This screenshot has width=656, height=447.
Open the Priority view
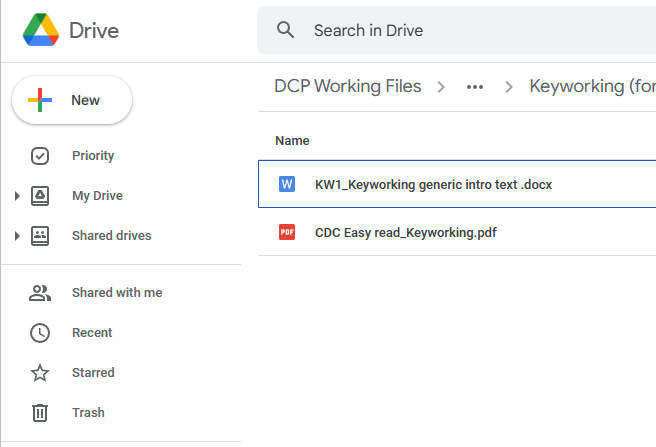(x=93, y=156)
